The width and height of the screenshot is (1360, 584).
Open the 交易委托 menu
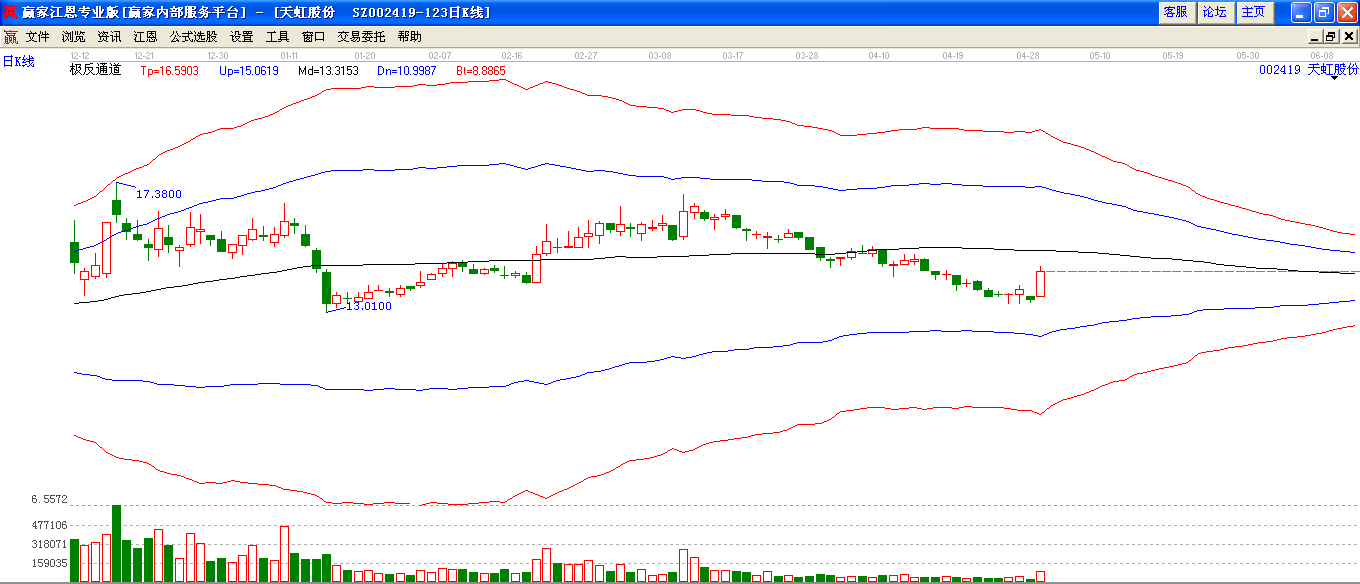(361, 37)
